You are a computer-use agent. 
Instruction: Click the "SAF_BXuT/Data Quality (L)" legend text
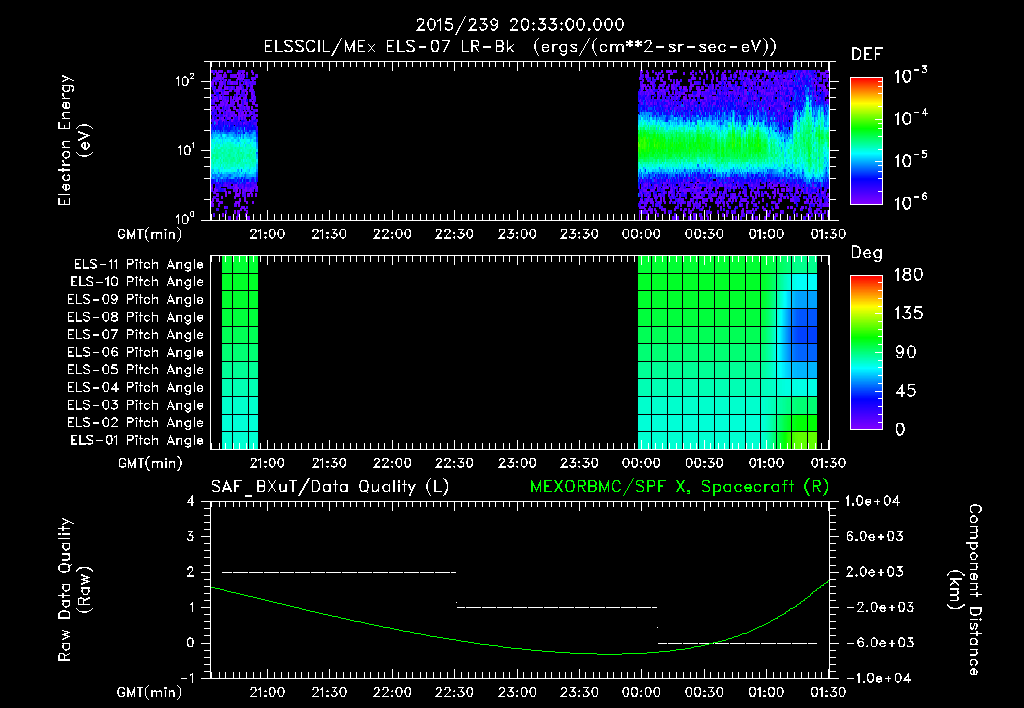(330, 487)
